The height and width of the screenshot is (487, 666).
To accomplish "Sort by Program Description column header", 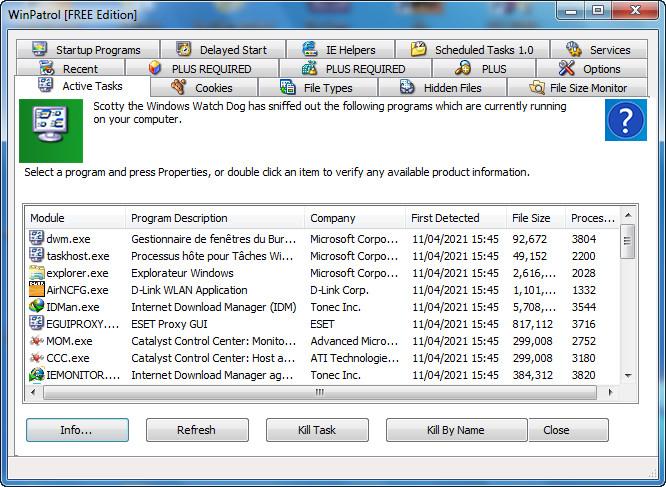I will pyautogui.click(x=215, y=218).
